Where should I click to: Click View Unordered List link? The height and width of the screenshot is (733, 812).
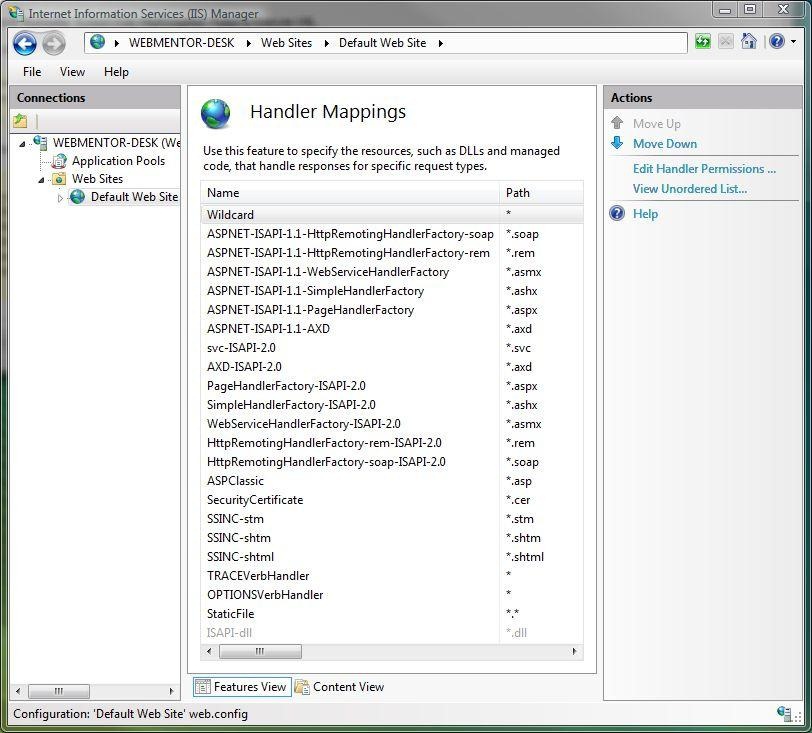[x=690, y=189]
